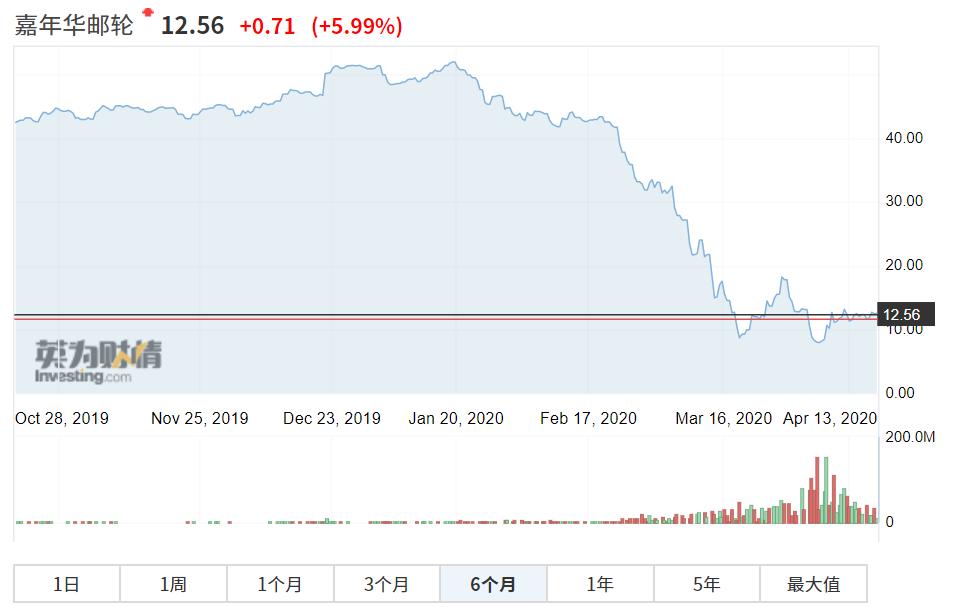The height and width of the screenshot is (607, 958).
Task: Click the Jan 20, 2020 date label
Action: (456, 418)
